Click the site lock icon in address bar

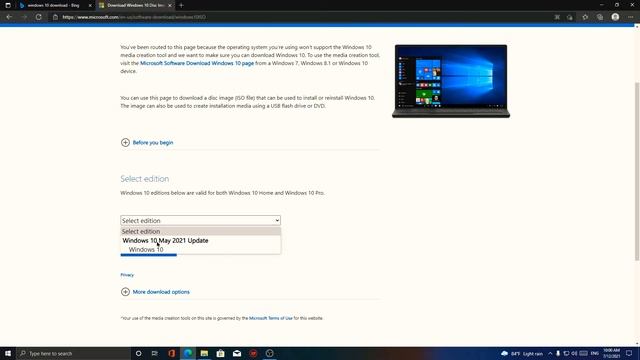[x=55, y=17]
